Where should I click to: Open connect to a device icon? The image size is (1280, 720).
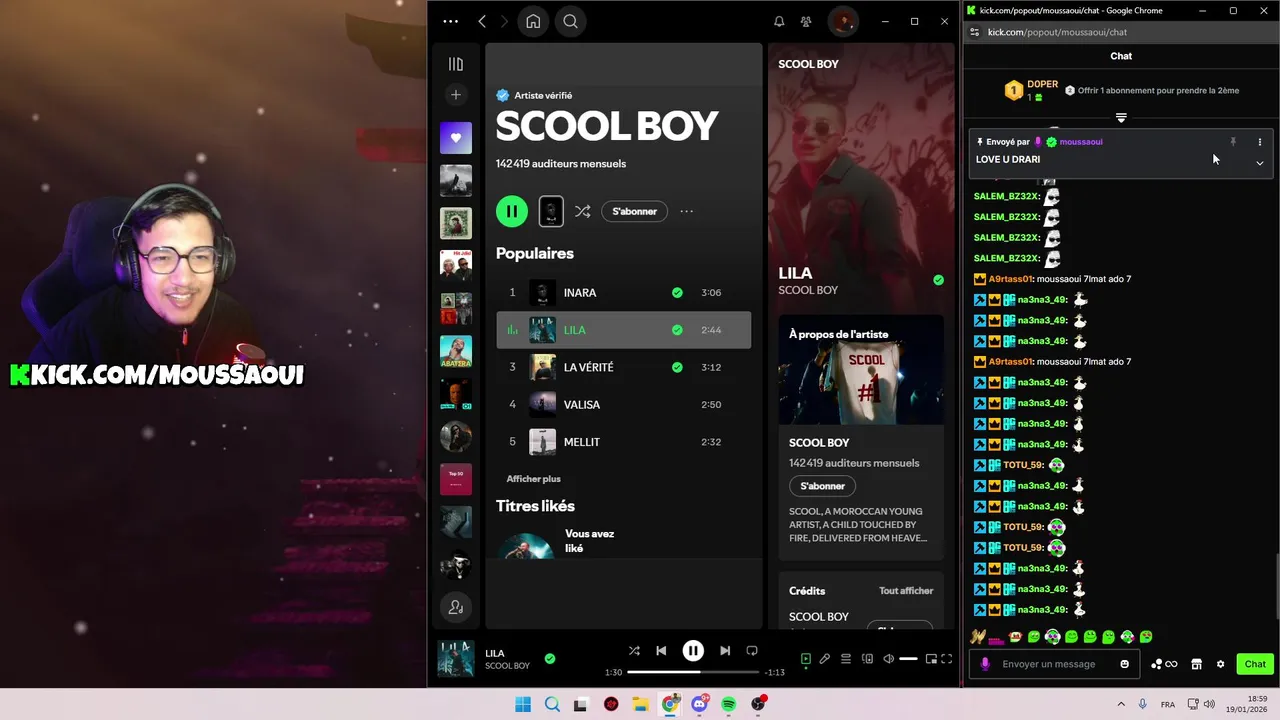click(867, 659)
